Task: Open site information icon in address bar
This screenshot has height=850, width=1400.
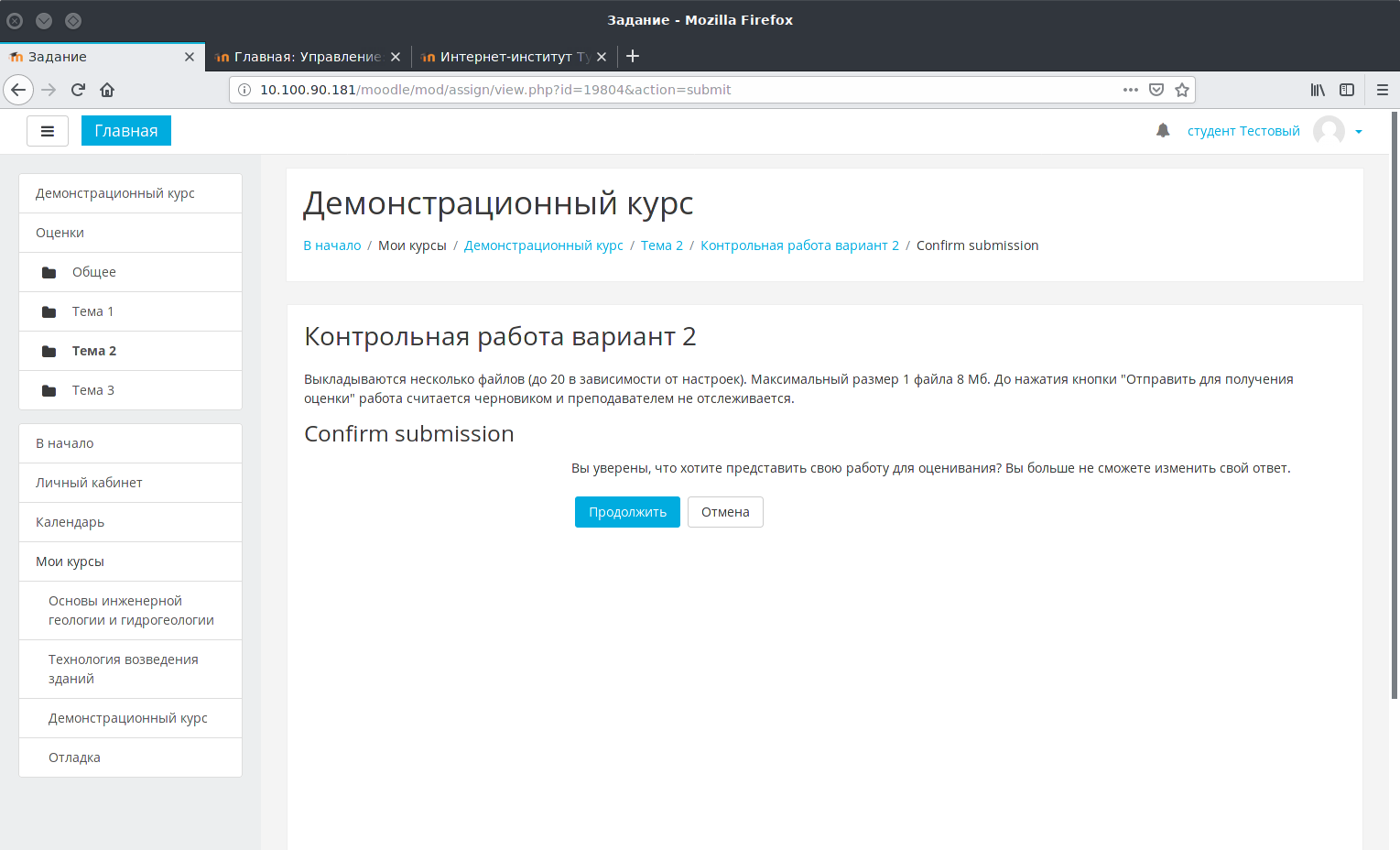Action: 244,90
